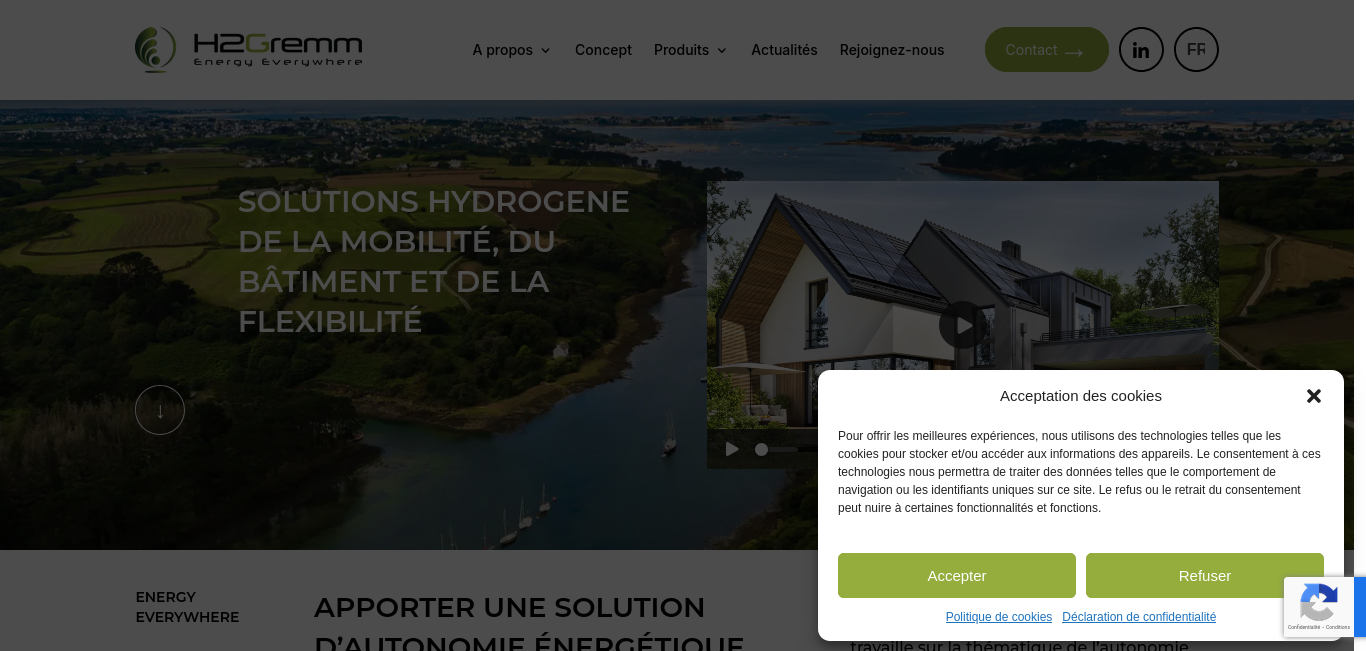Open the Rejoignez-nous menu link

tap(892, 50)
